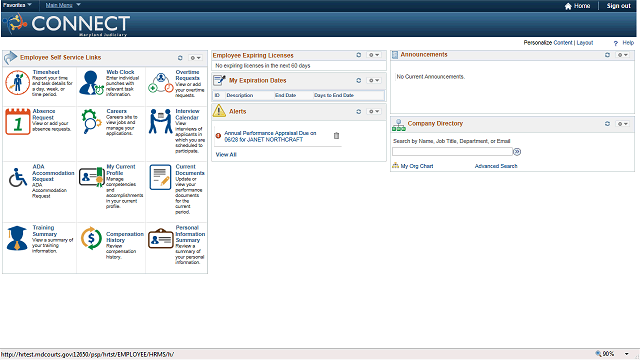
Task: Refresh the Company Directory pagelet
Action: click(607, 124)
